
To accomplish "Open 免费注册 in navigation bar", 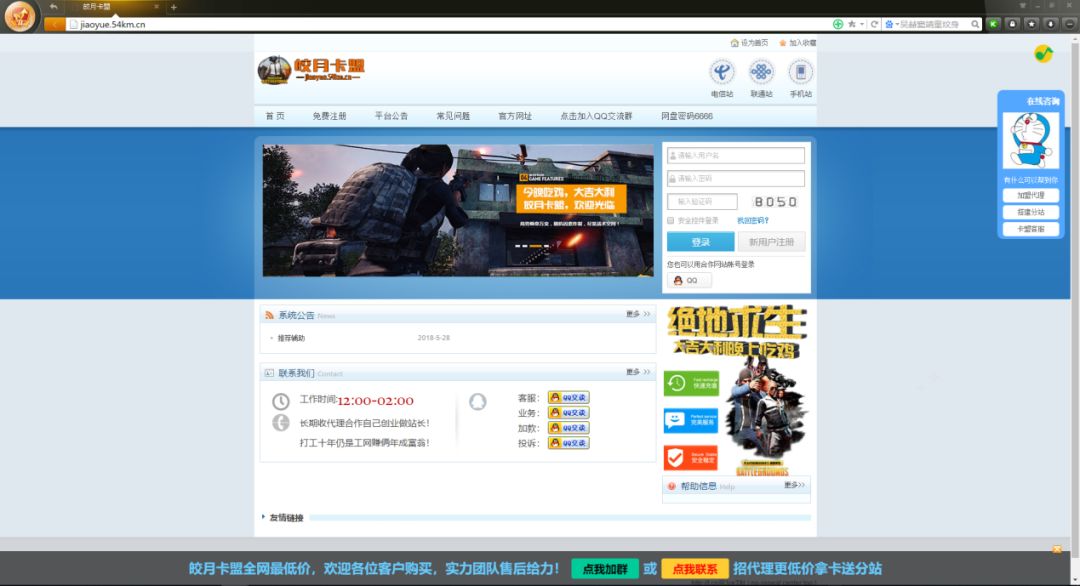I will click(x=329, y=116).
